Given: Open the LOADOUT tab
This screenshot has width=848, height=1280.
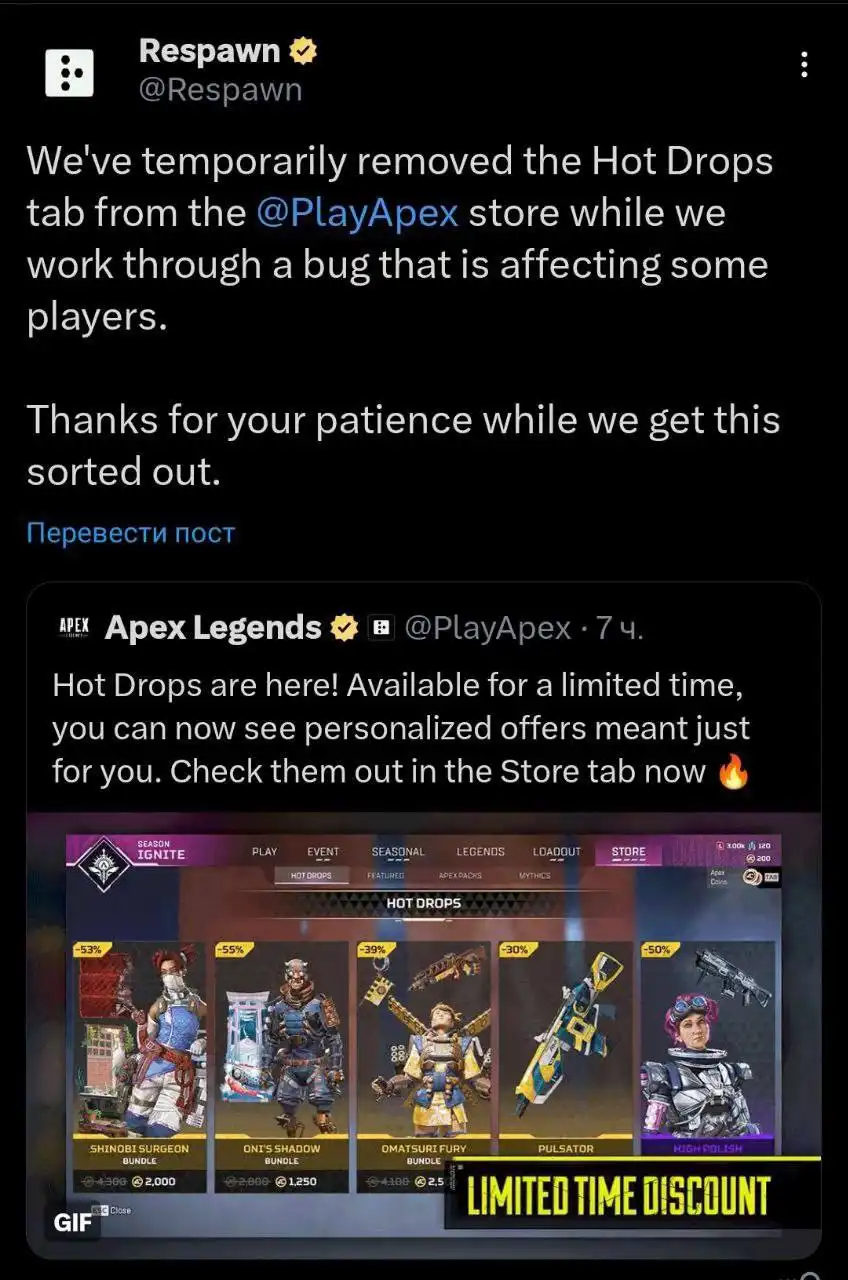Looking at the screenshot, I should tap(557, 852).
